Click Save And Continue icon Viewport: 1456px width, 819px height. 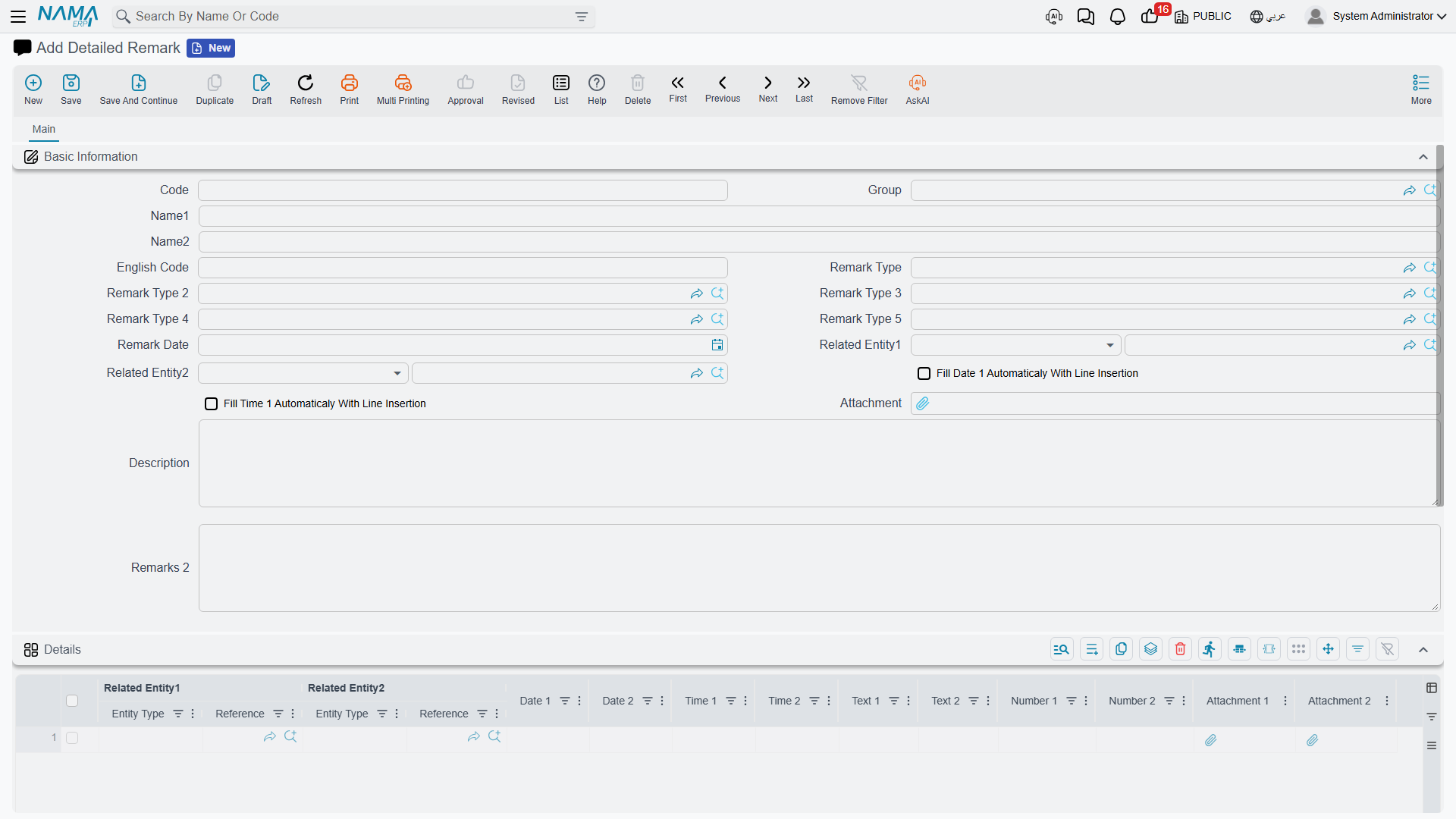coord(139,89)
